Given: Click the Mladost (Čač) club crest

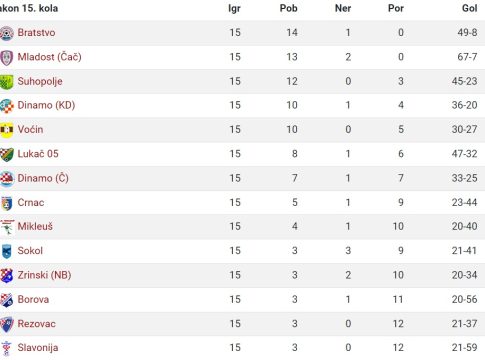Looking at the screenshot, I should point(6,57).
